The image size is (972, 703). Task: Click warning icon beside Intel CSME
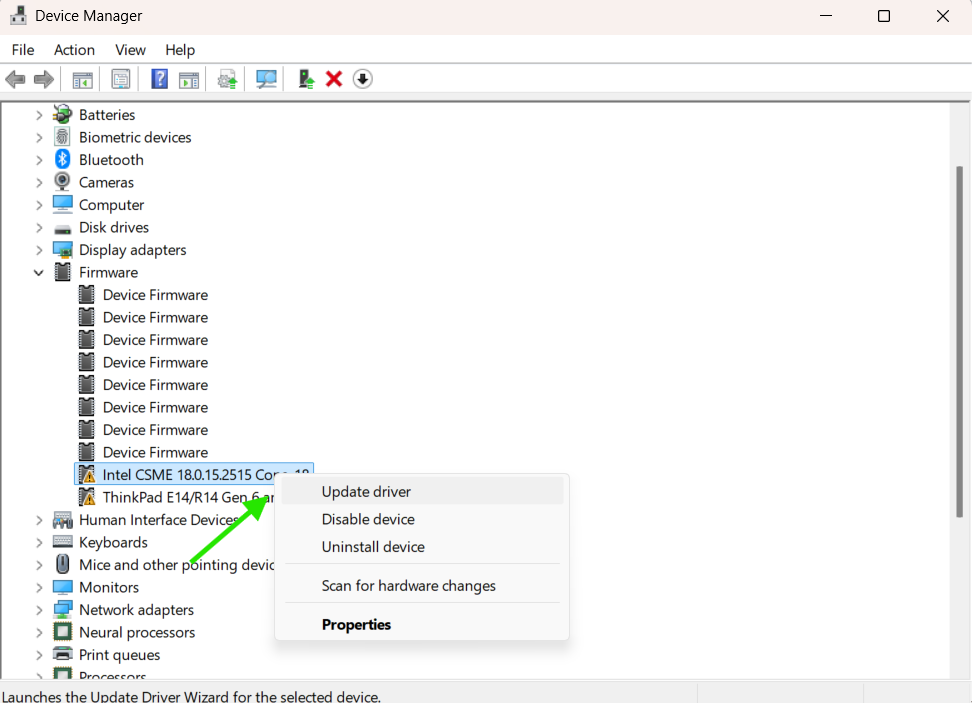pyautogui.click(x=87, y=474)
